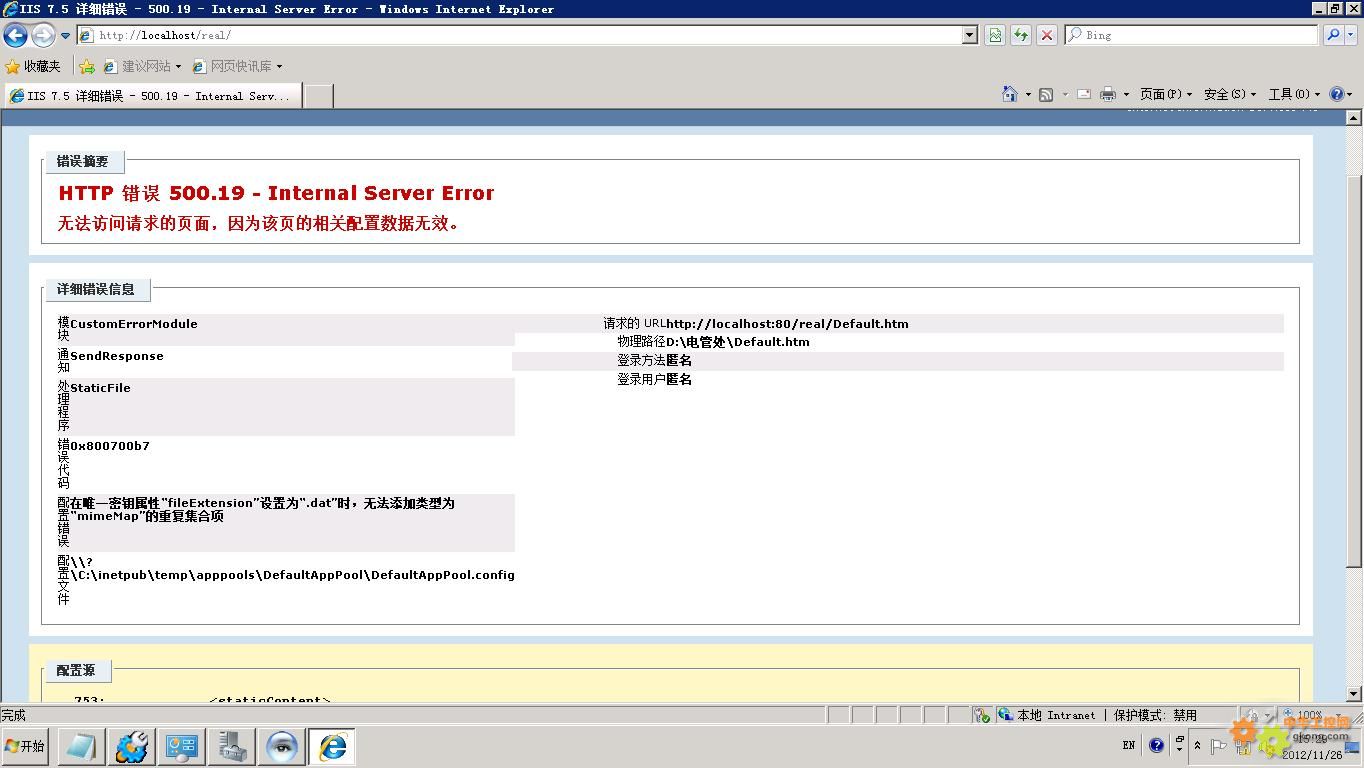
Task: Click the Print icon in command bar
Action: tap(1108, 94)
